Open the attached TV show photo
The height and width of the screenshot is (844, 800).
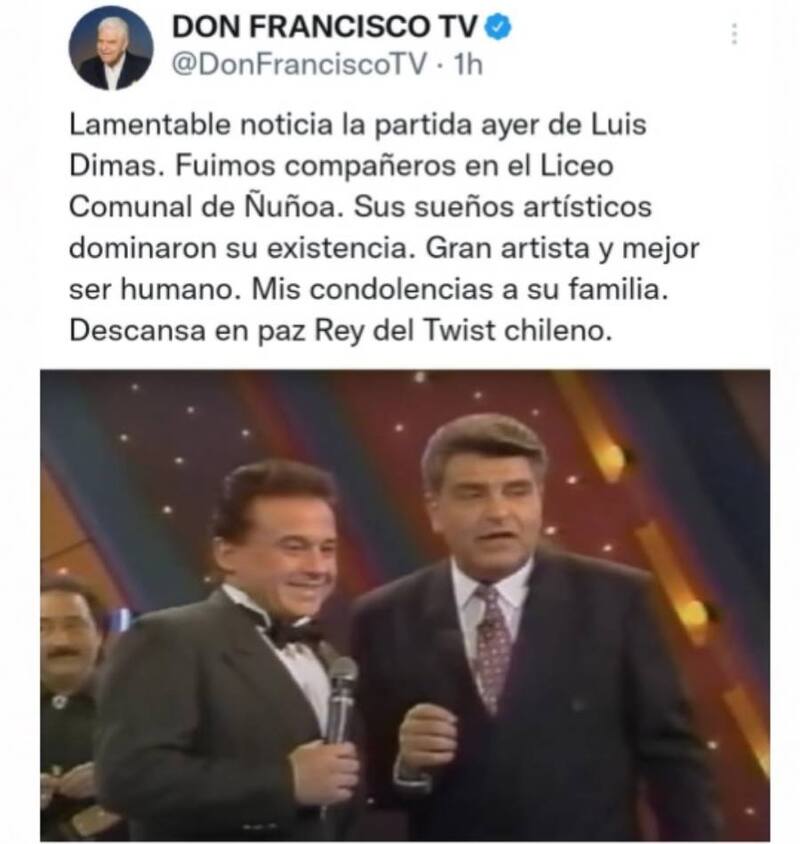click(x=405, y=605)
